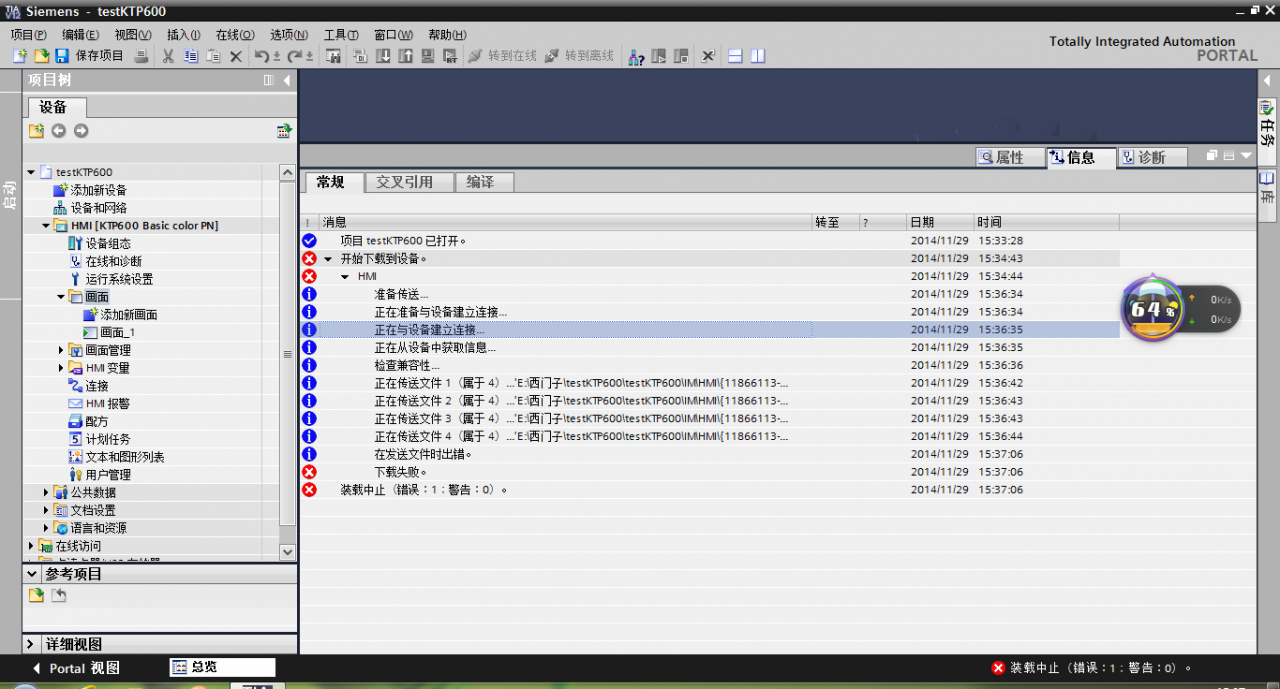Viewport: 1280px width, 689px height.
Task: Select 添加新设备 in project tree
Action: pos(98,190)
